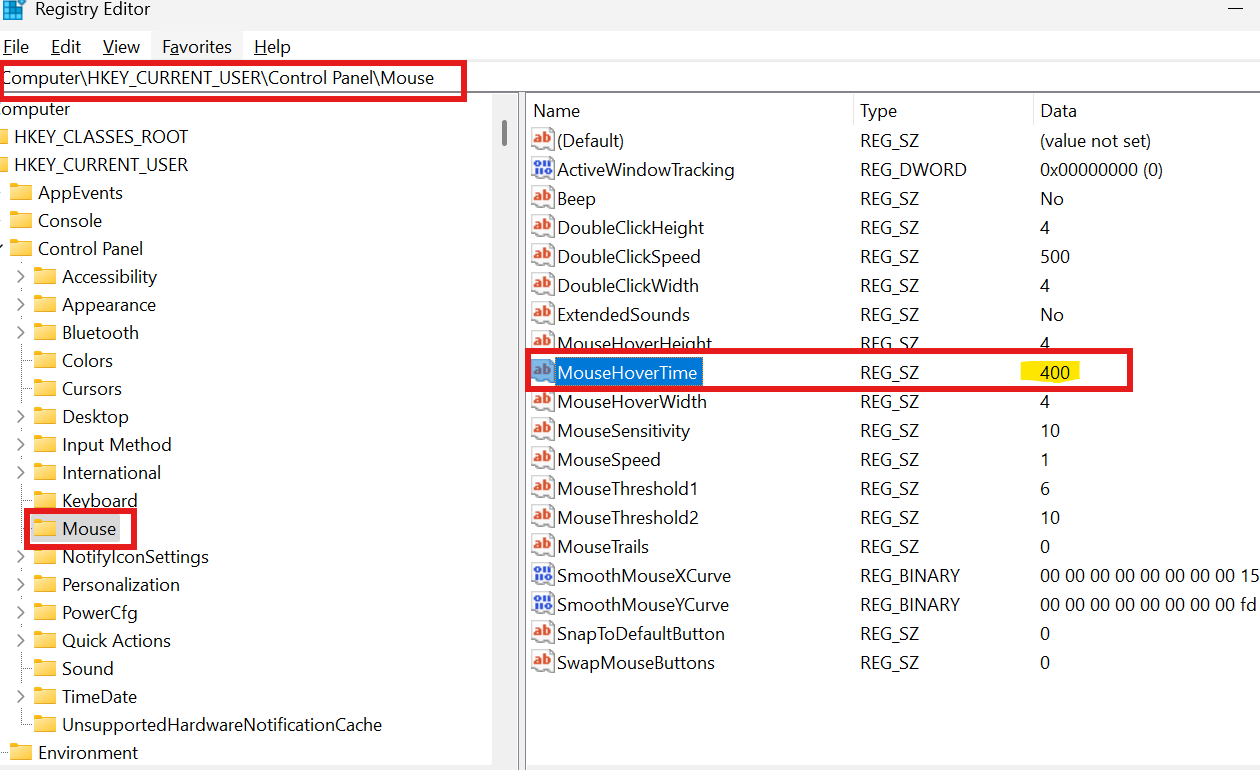Viewport: 1260px width, 770px height.
Task: Open the View menu
Action: tap(121, 47)
